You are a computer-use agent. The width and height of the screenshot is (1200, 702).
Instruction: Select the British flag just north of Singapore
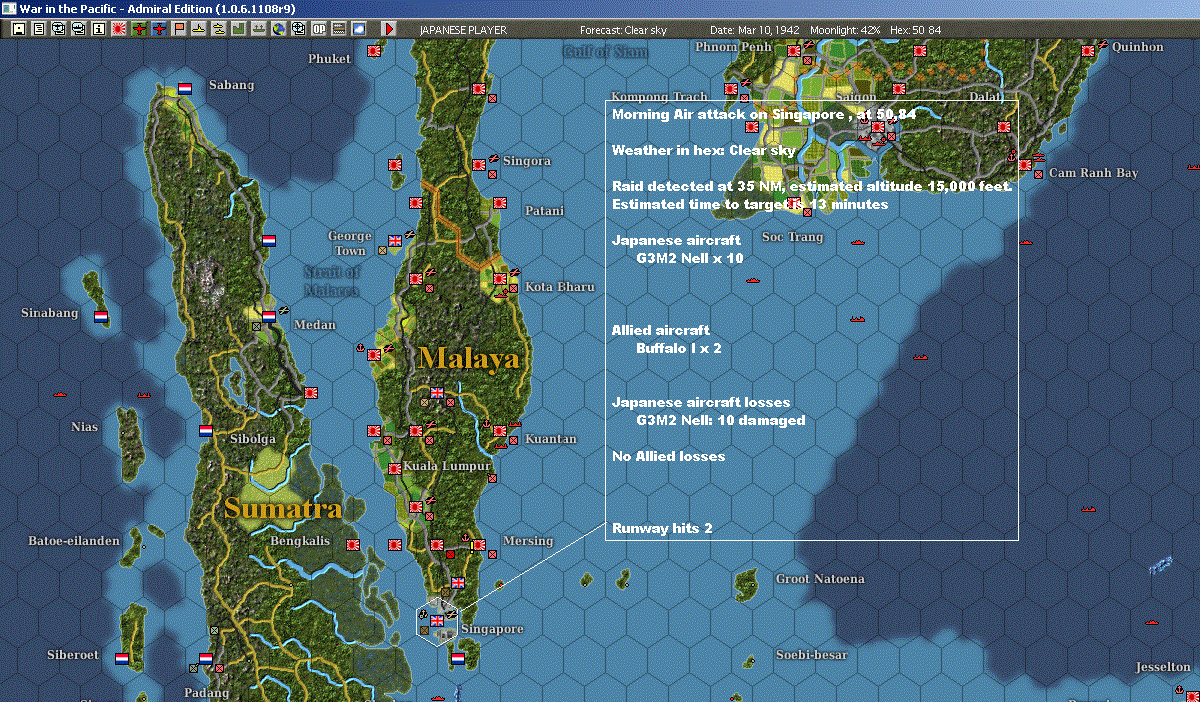458,582
